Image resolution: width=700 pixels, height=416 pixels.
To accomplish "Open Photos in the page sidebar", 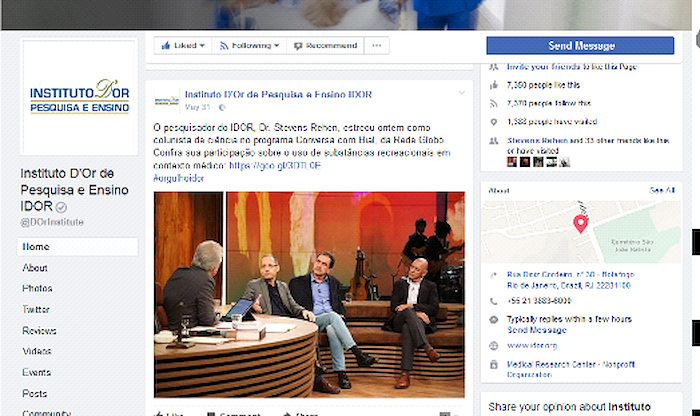I will tap(37, 288).
